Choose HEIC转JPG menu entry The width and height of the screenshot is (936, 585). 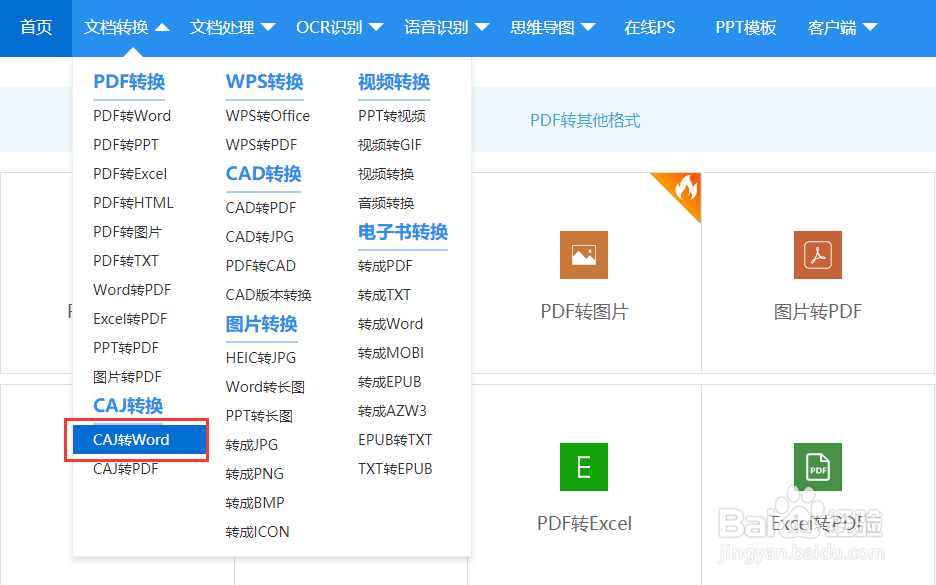(260, 358)
